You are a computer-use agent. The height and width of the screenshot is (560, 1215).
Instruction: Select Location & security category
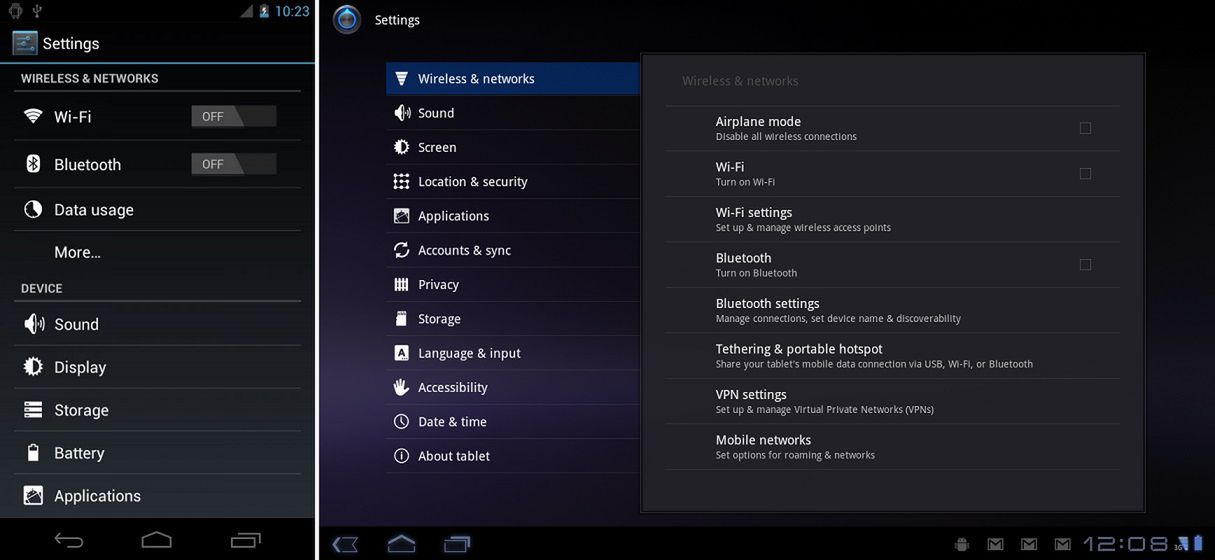coord(512,181)
